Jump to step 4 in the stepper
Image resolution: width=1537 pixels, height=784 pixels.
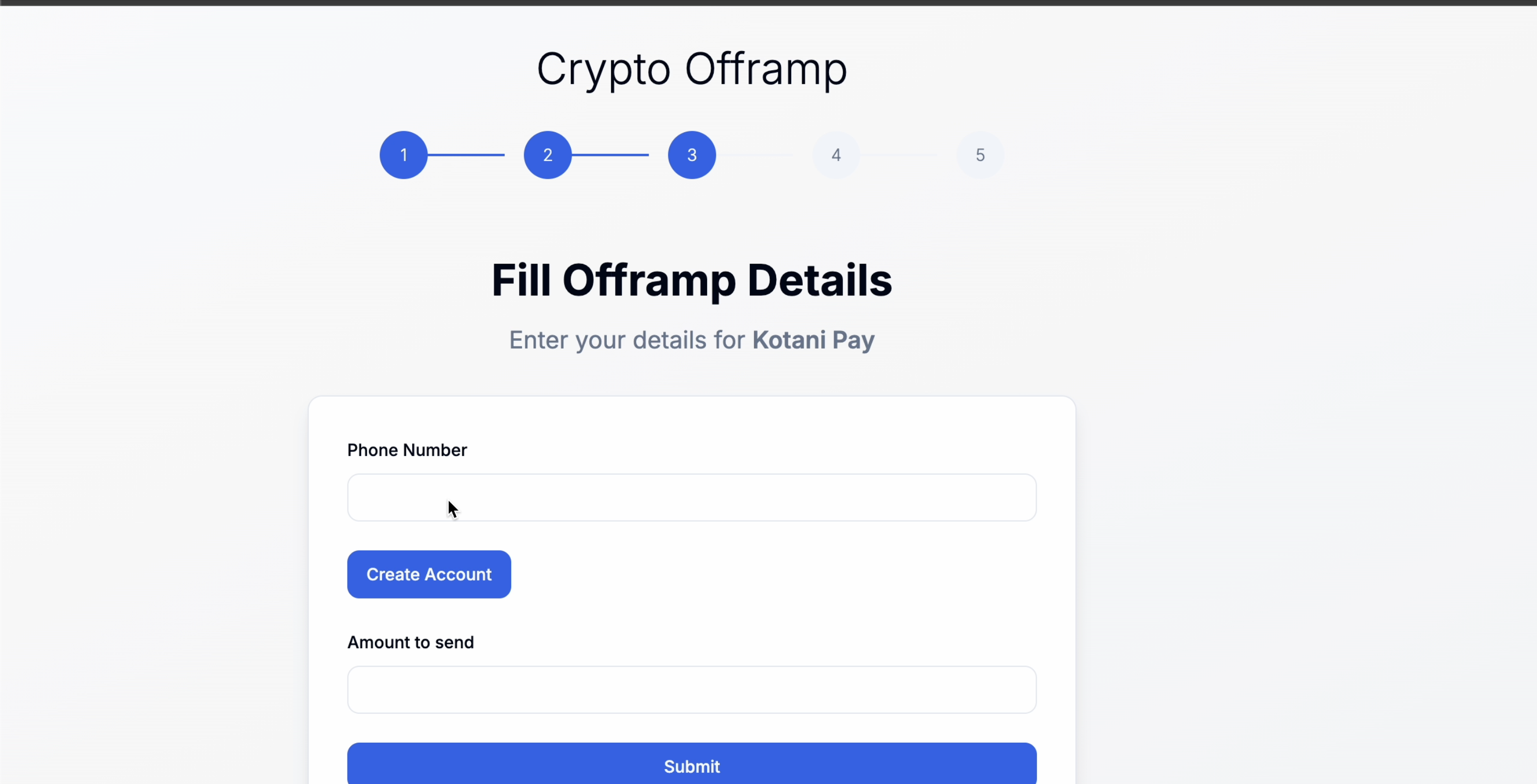point(836,155)
